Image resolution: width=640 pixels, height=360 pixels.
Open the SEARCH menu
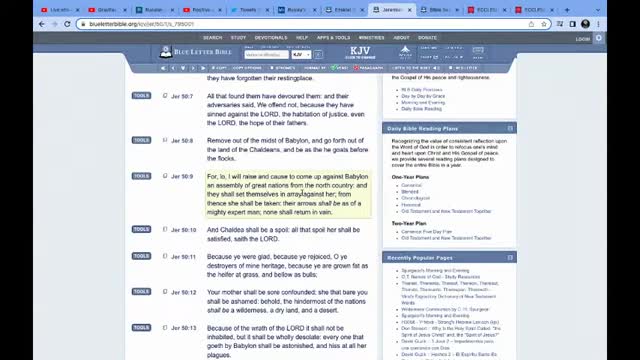click(213, 38)
